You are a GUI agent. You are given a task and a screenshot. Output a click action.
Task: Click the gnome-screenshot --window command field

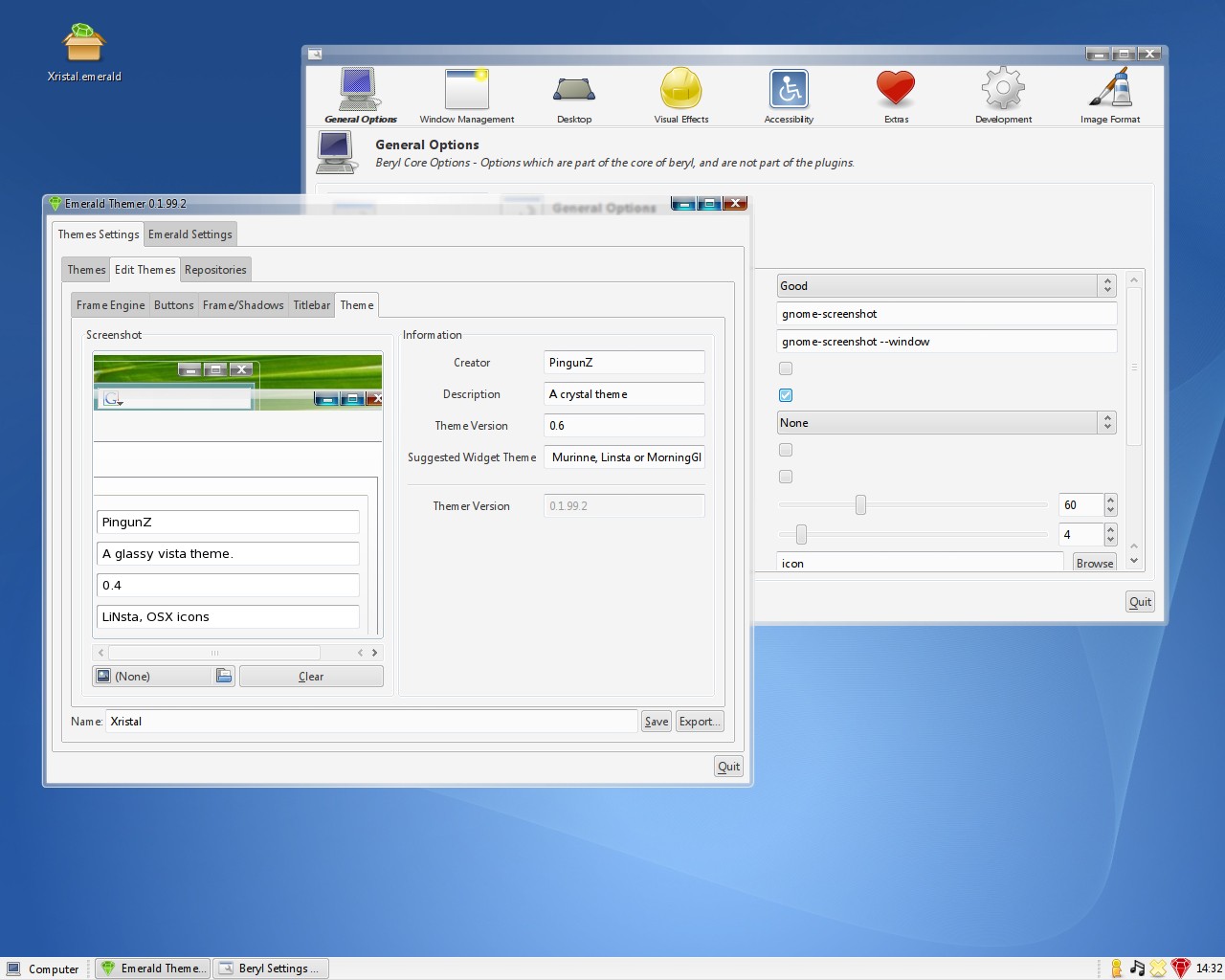(x=947, y=342)
